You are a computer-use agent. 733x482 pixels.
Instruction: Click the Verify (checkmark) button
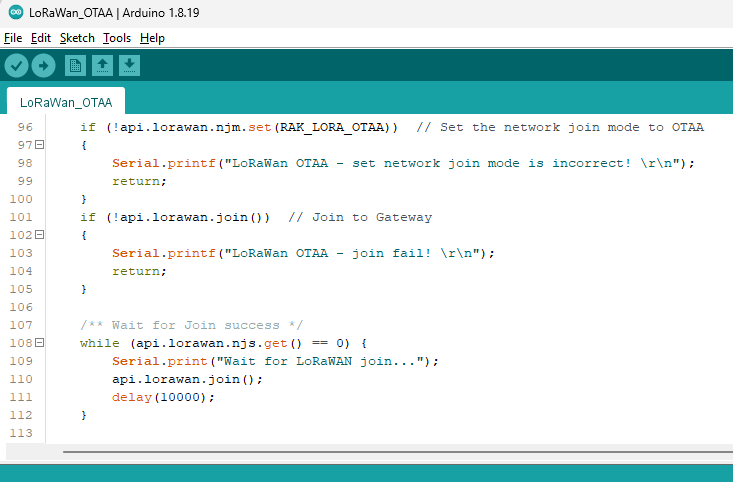(x=16, y=65)
